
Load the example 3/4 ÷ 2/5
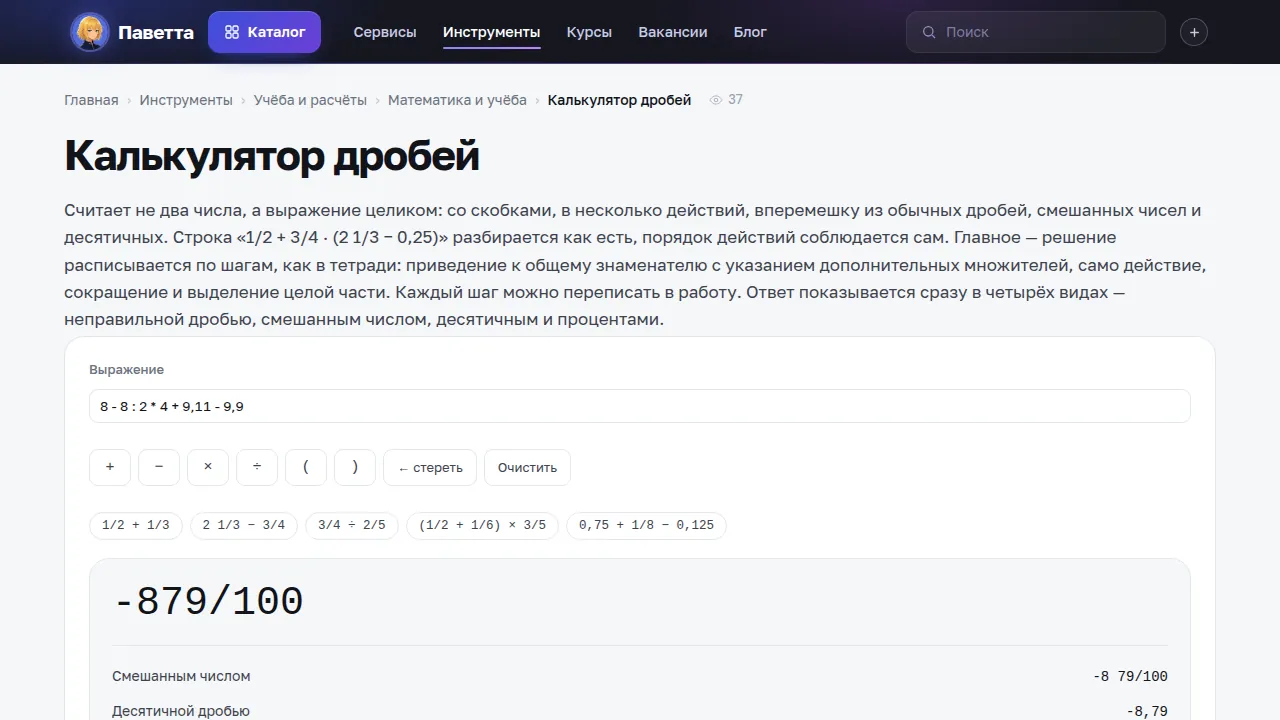tap(352, 525)
